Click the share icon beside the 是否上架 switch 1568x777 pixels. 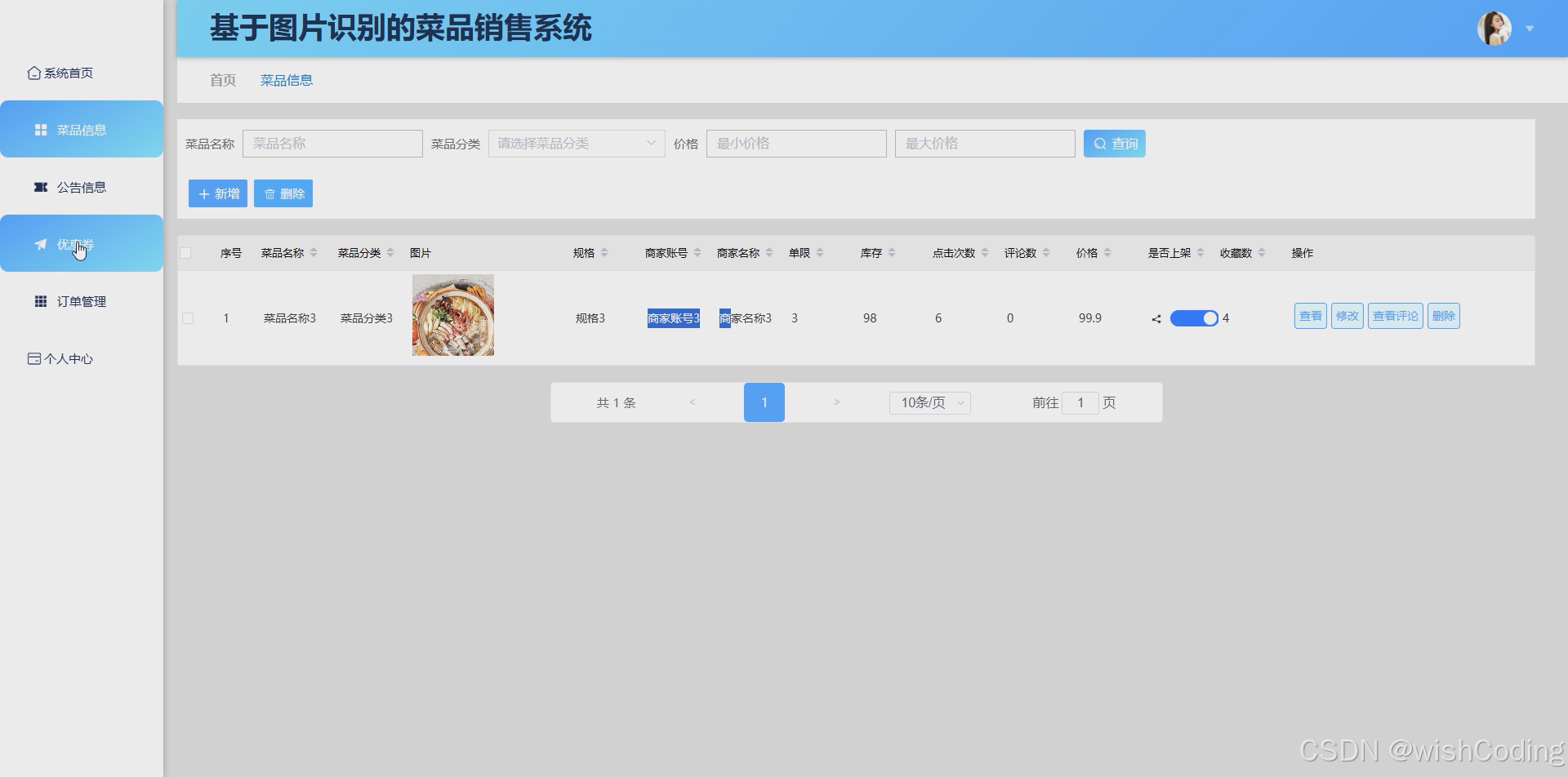(x=1155, y=318)
